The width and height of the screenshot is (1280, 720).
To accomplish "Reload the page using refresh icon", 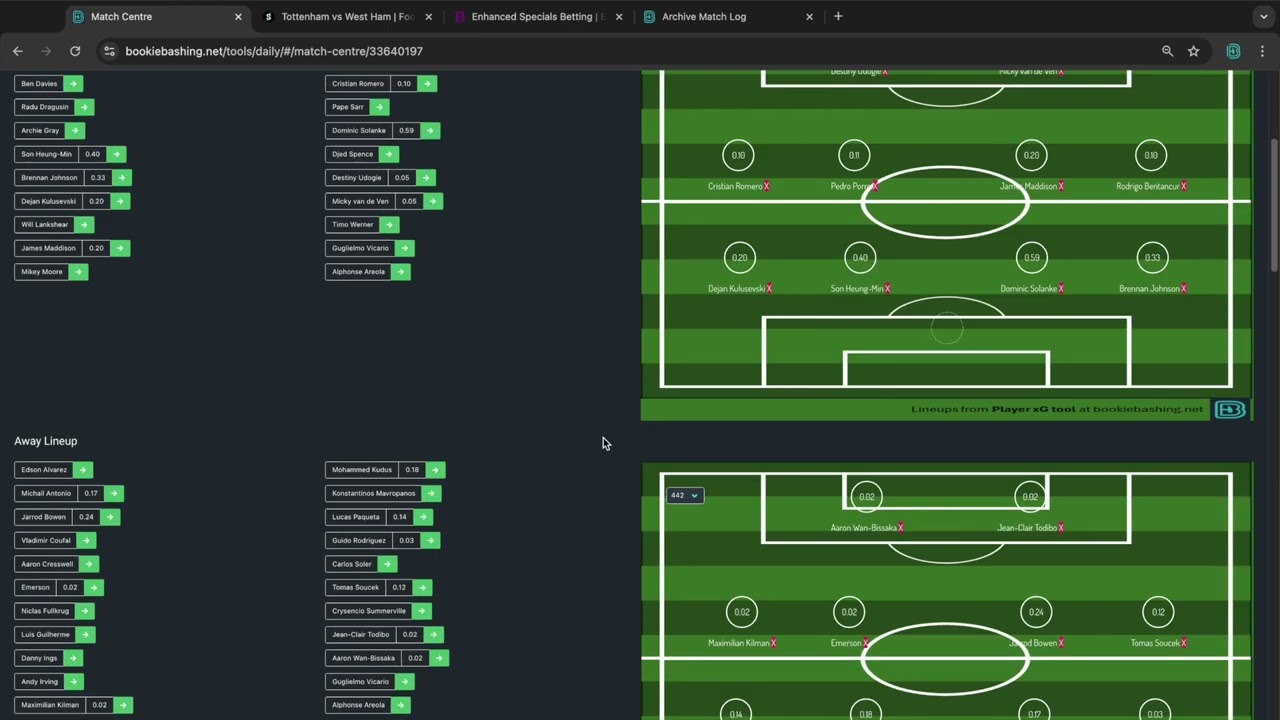I will click(75, 51).
